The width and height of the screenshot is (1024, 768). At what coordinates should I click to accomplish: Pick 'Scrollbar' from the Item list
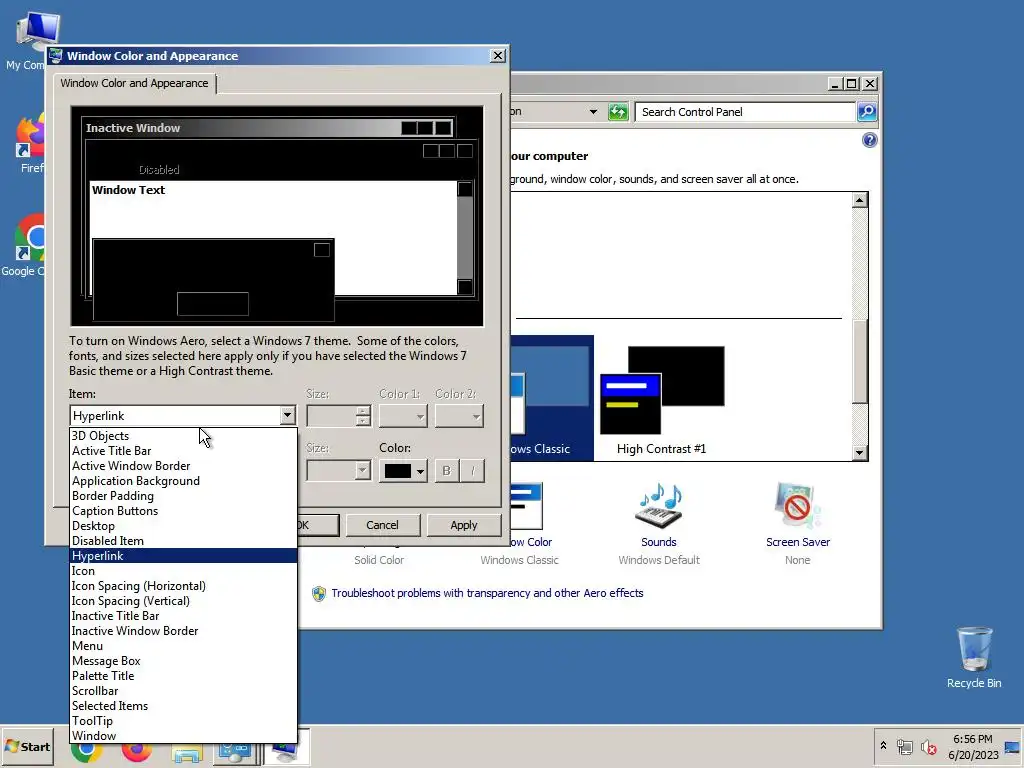point(183,691)
